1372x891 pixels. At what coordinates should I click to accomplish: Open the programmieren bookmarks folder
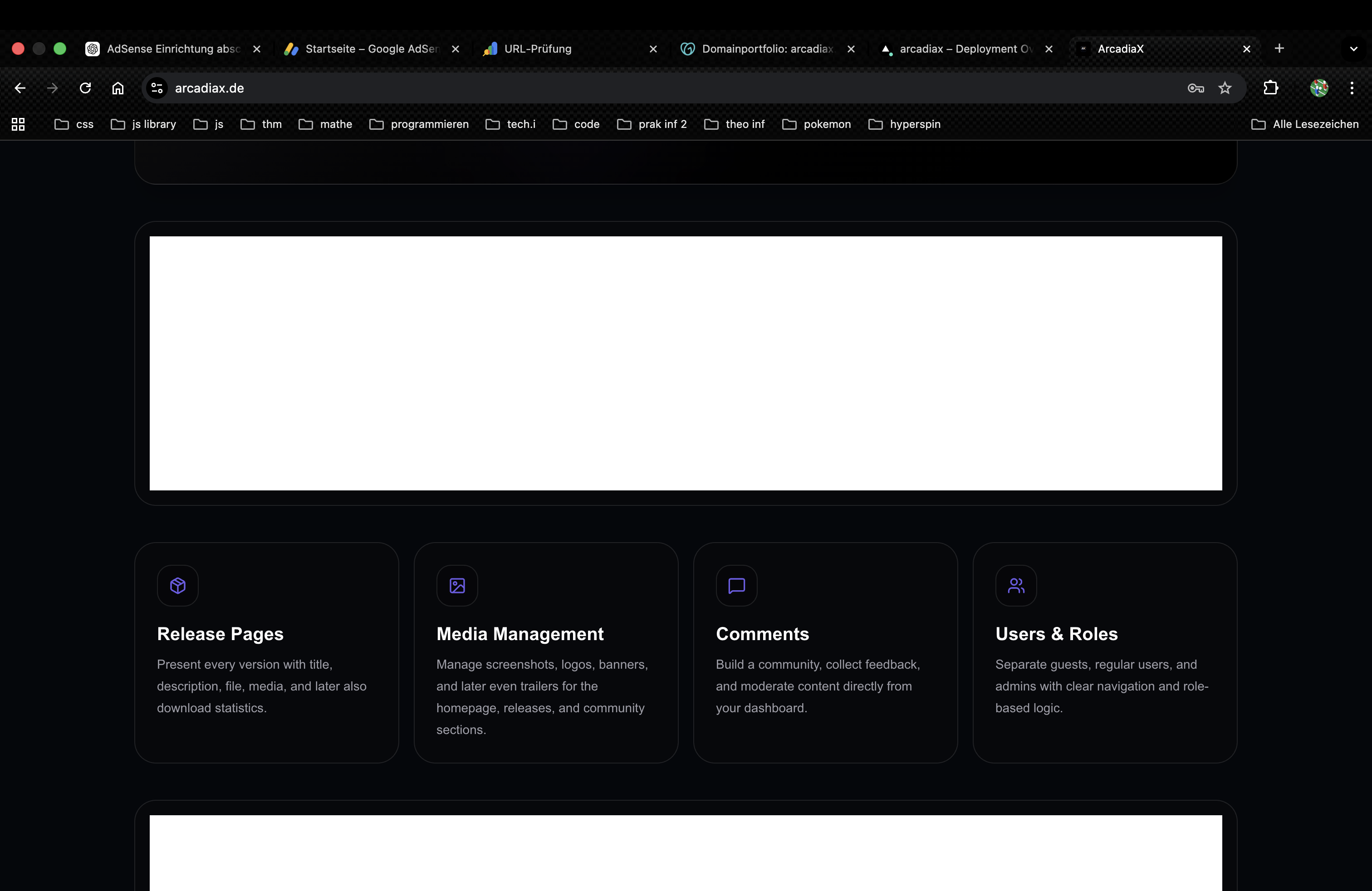(419, 124)
